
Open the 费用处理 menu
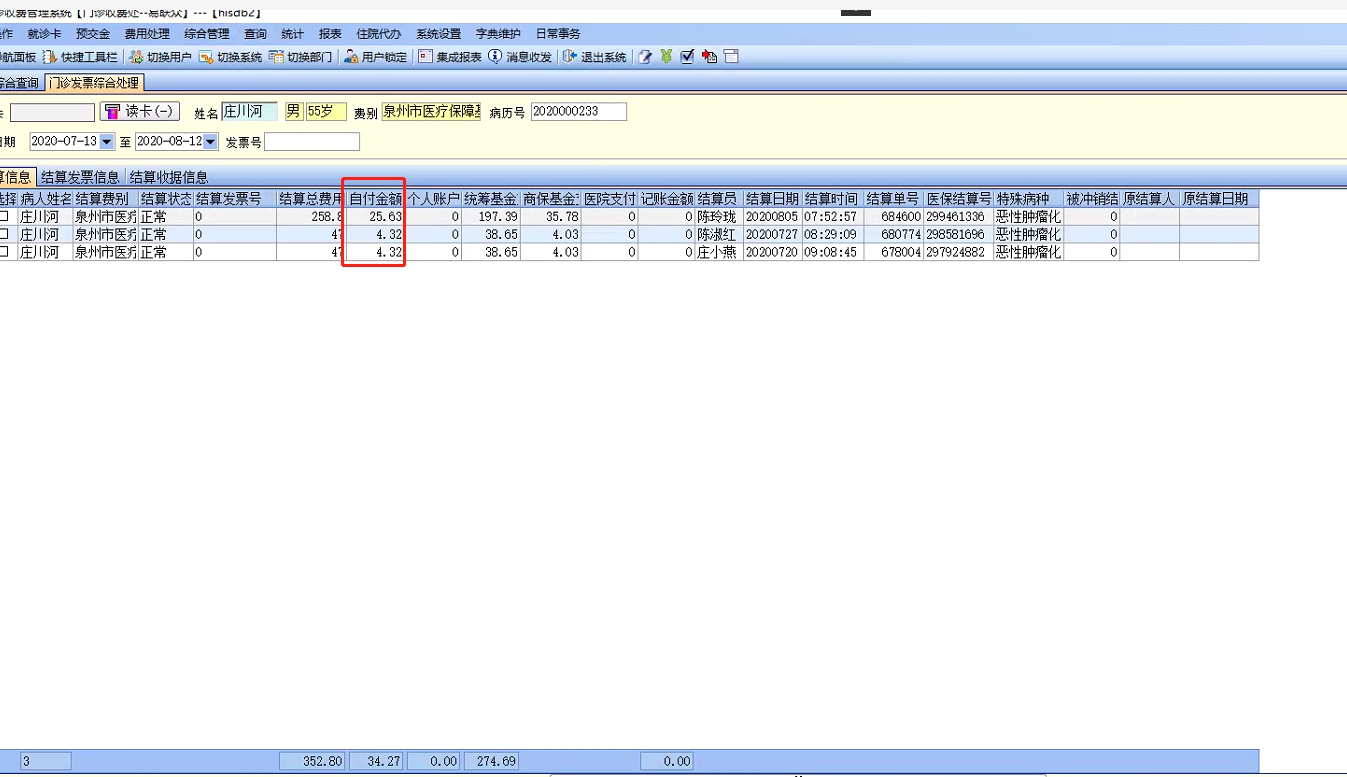point(147,34)
